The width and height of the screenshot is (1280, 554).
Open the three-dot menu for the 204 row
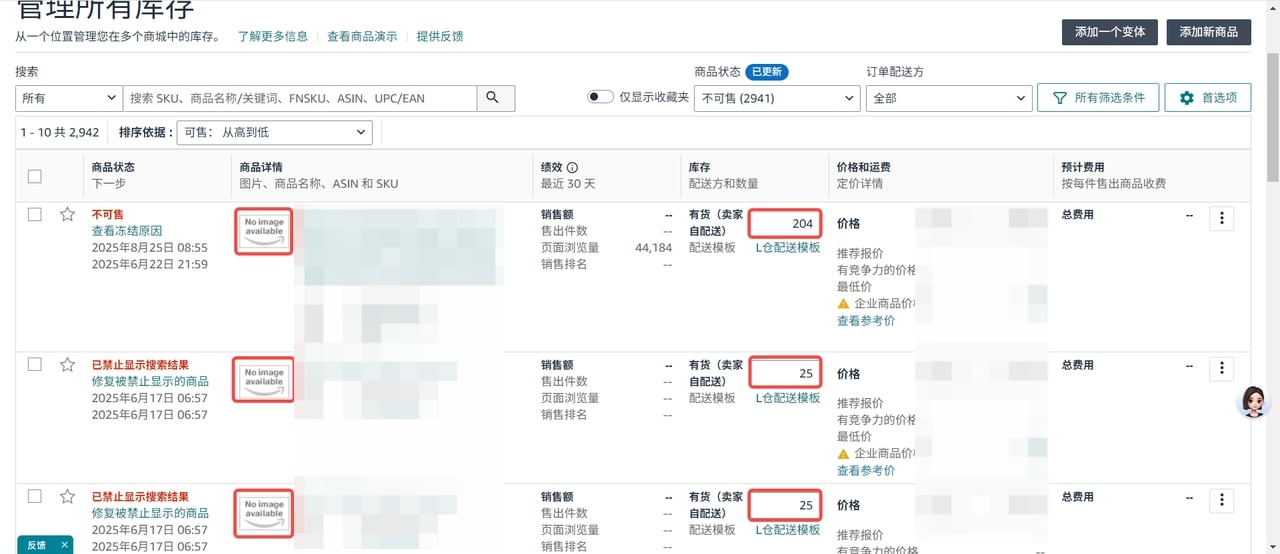click(1221, 218)
